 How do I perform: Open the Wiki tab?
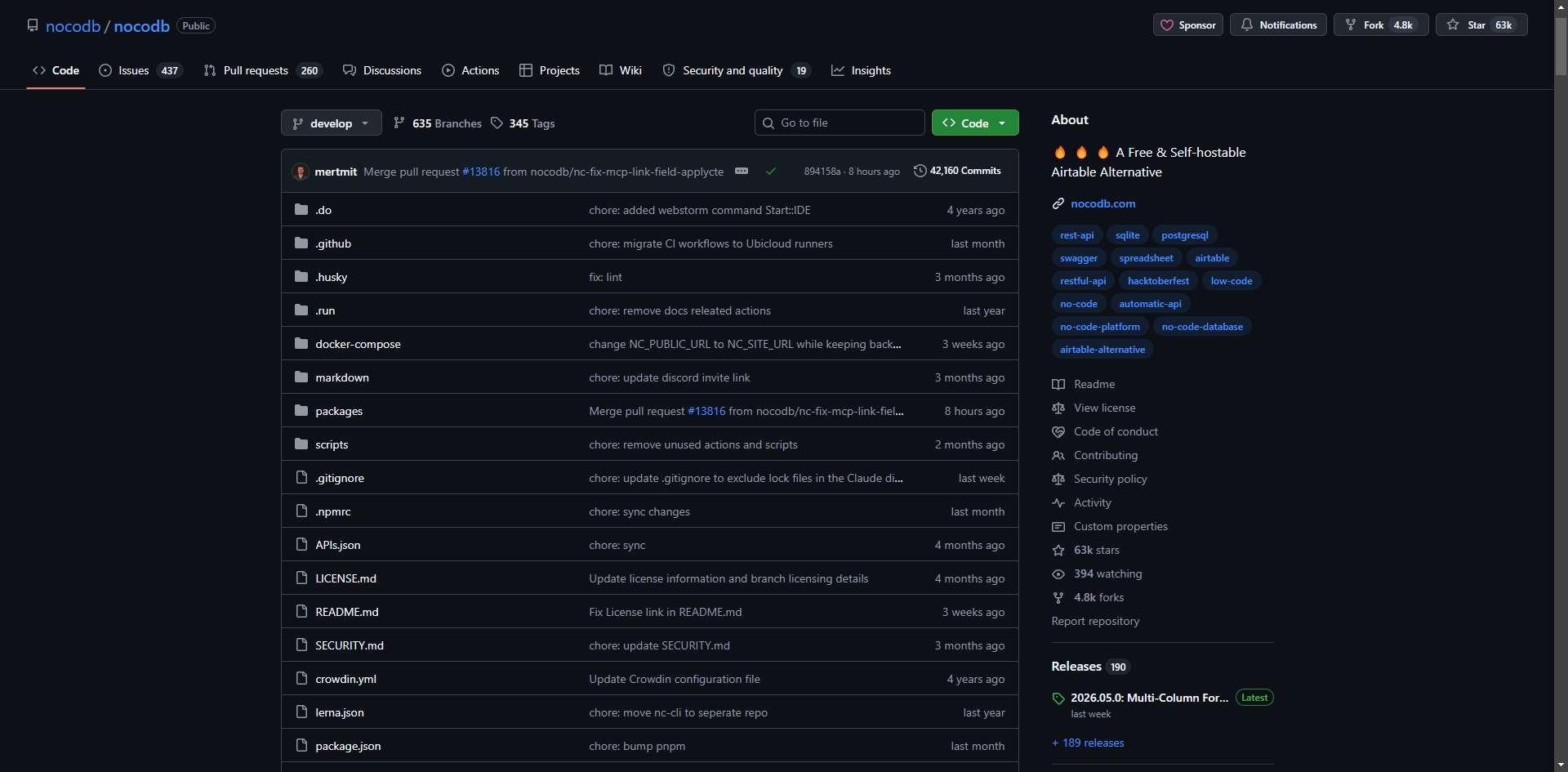[x=621, y=70]
